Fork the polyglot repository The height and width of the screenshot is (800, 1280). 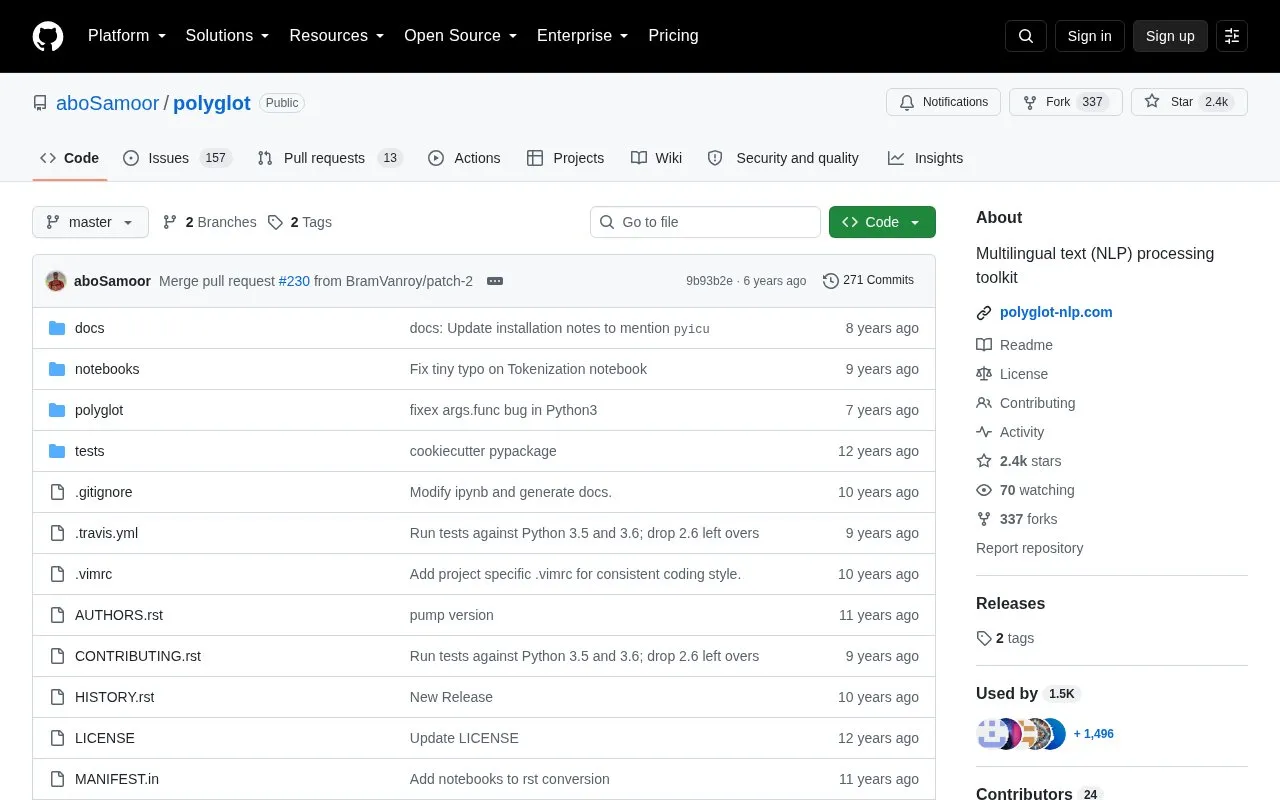(x=1066, y=102)
